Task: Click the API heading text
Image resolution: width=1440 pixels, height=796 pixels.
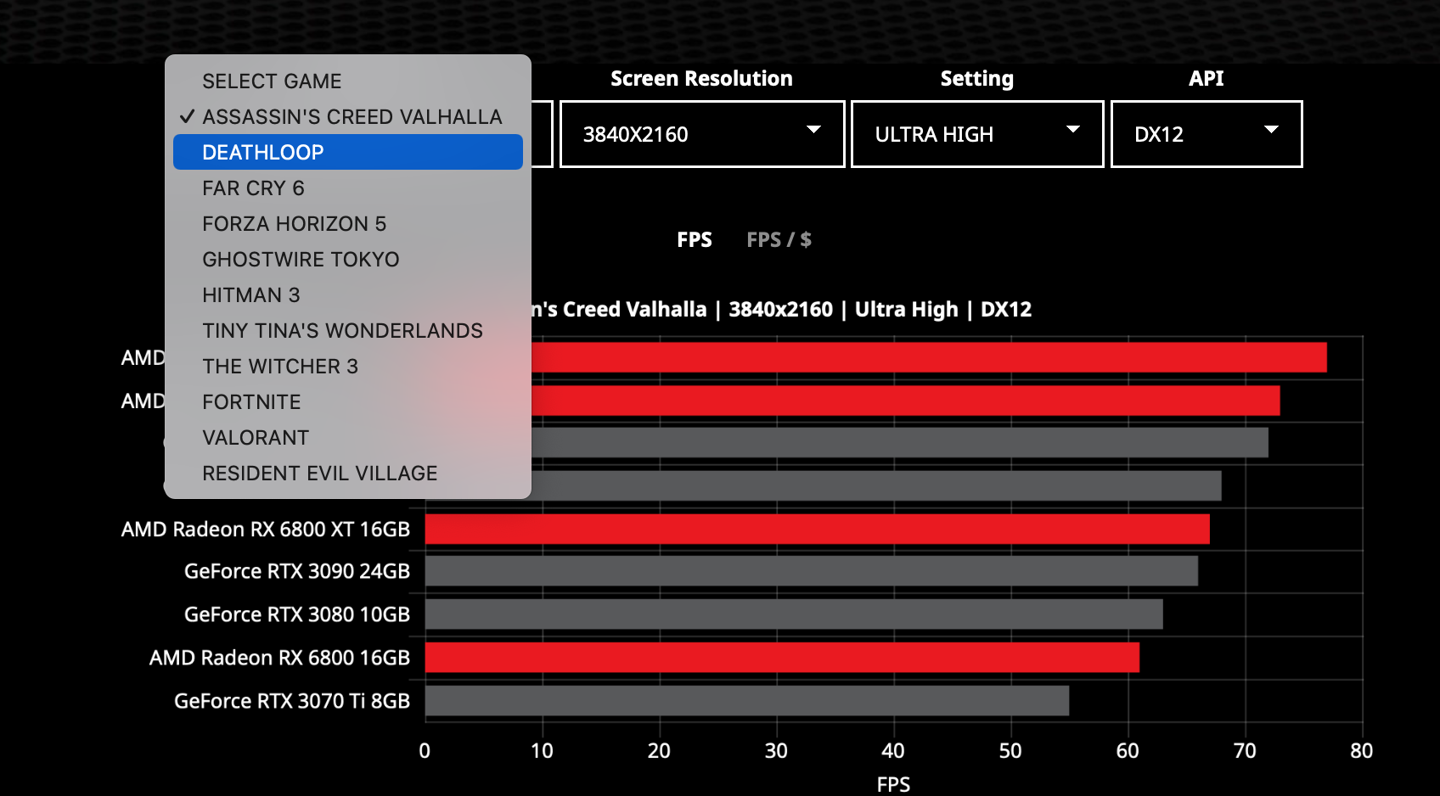Action: (1206, 79)
